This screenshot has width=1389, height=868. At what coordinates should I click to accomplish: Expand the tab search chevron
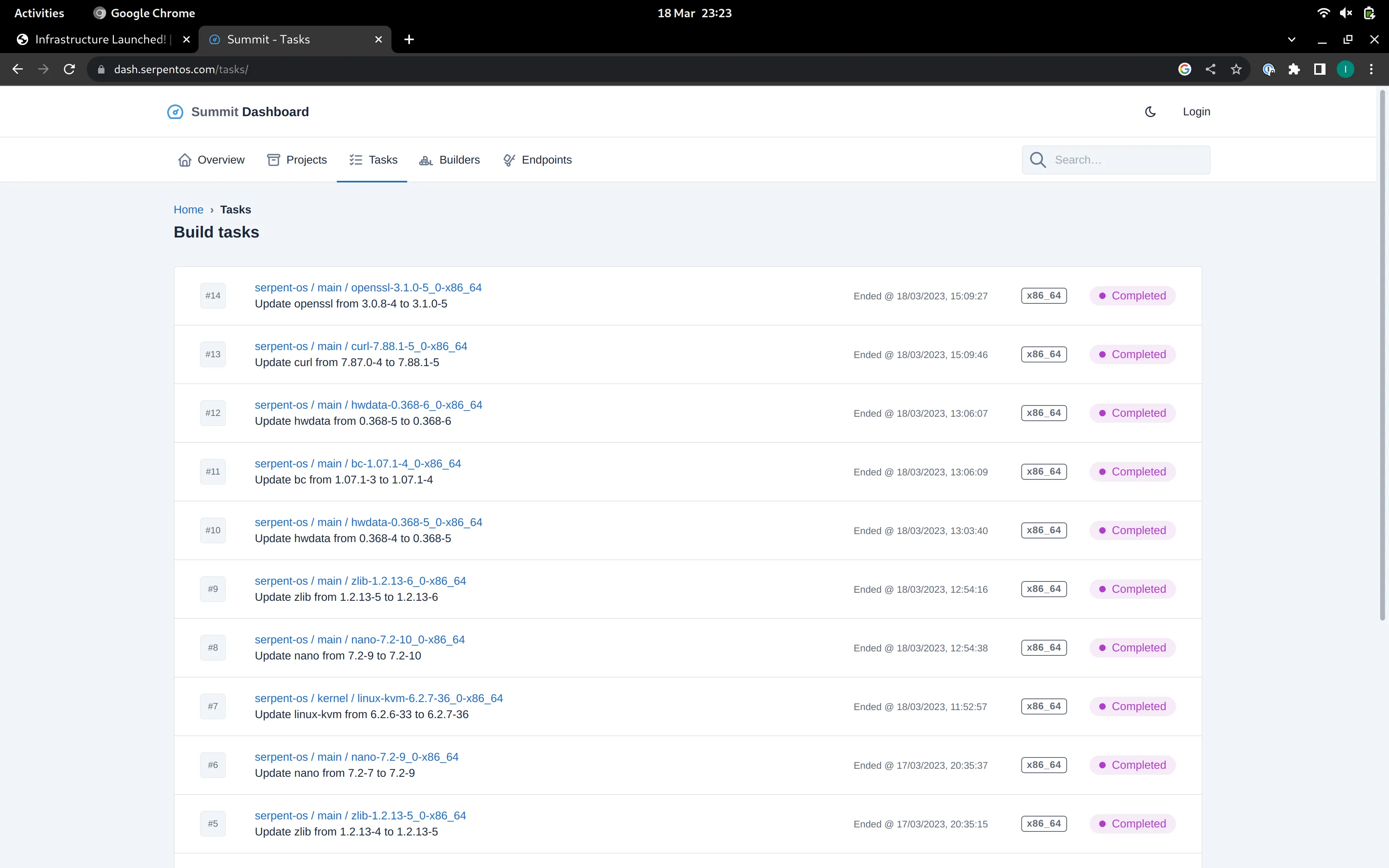tap(1291, 40)
